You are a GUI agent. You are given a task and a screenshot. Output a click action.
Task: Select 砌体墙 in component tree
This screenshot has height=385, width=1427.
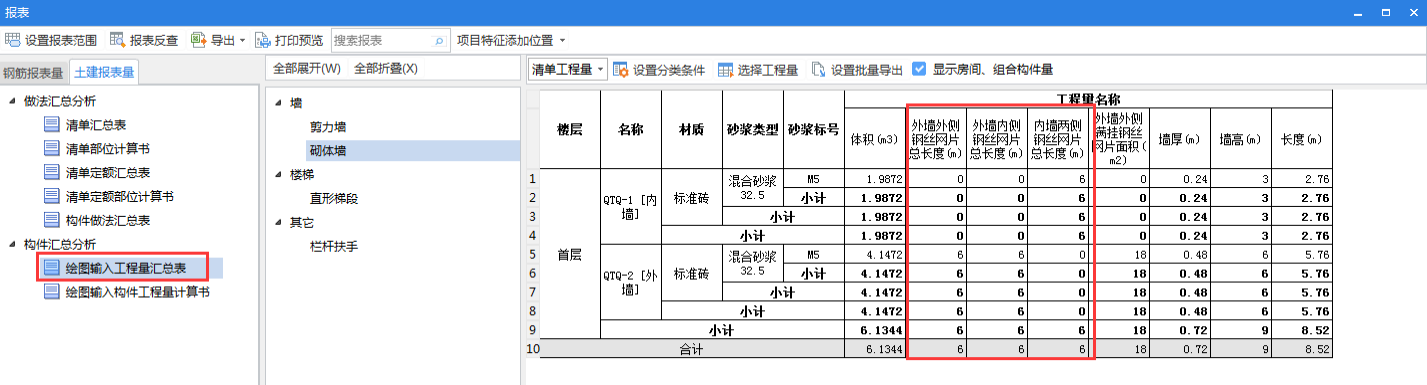tap(328, 151)
